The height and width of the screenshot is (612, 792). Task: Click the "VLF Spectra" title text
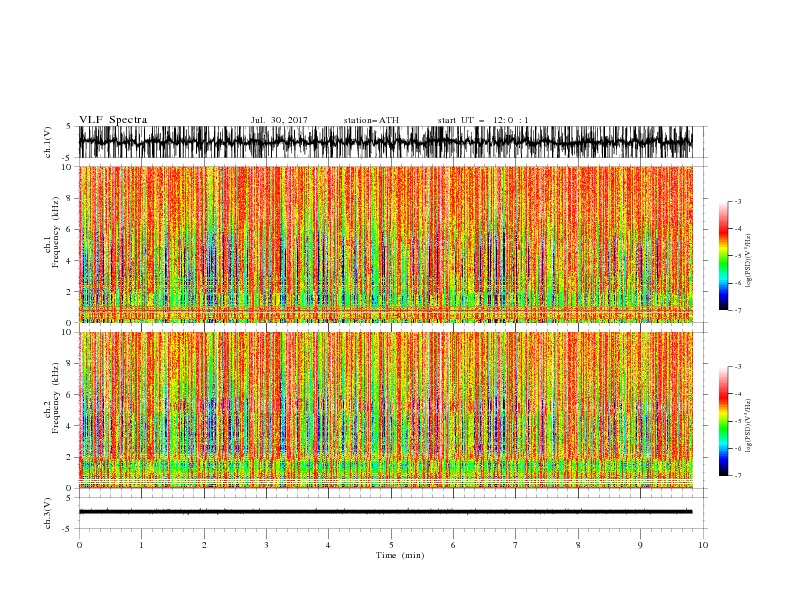point(113,120)
